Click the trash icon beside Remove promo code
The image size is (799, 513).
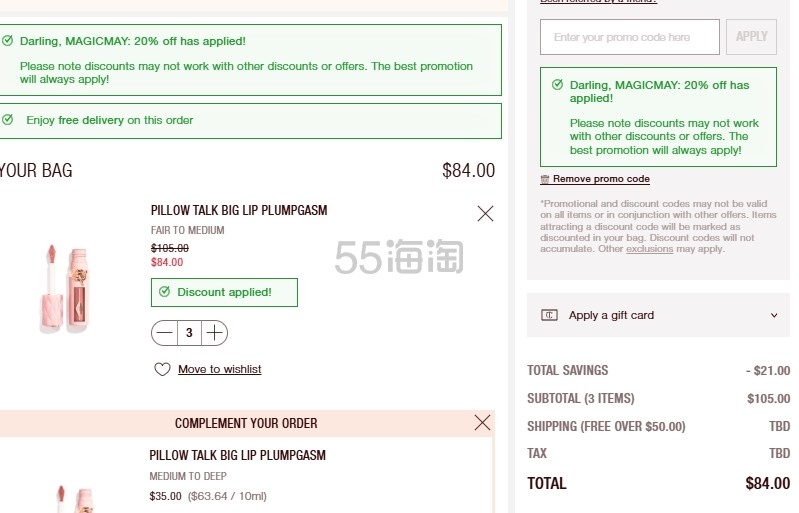pos(545,179)
